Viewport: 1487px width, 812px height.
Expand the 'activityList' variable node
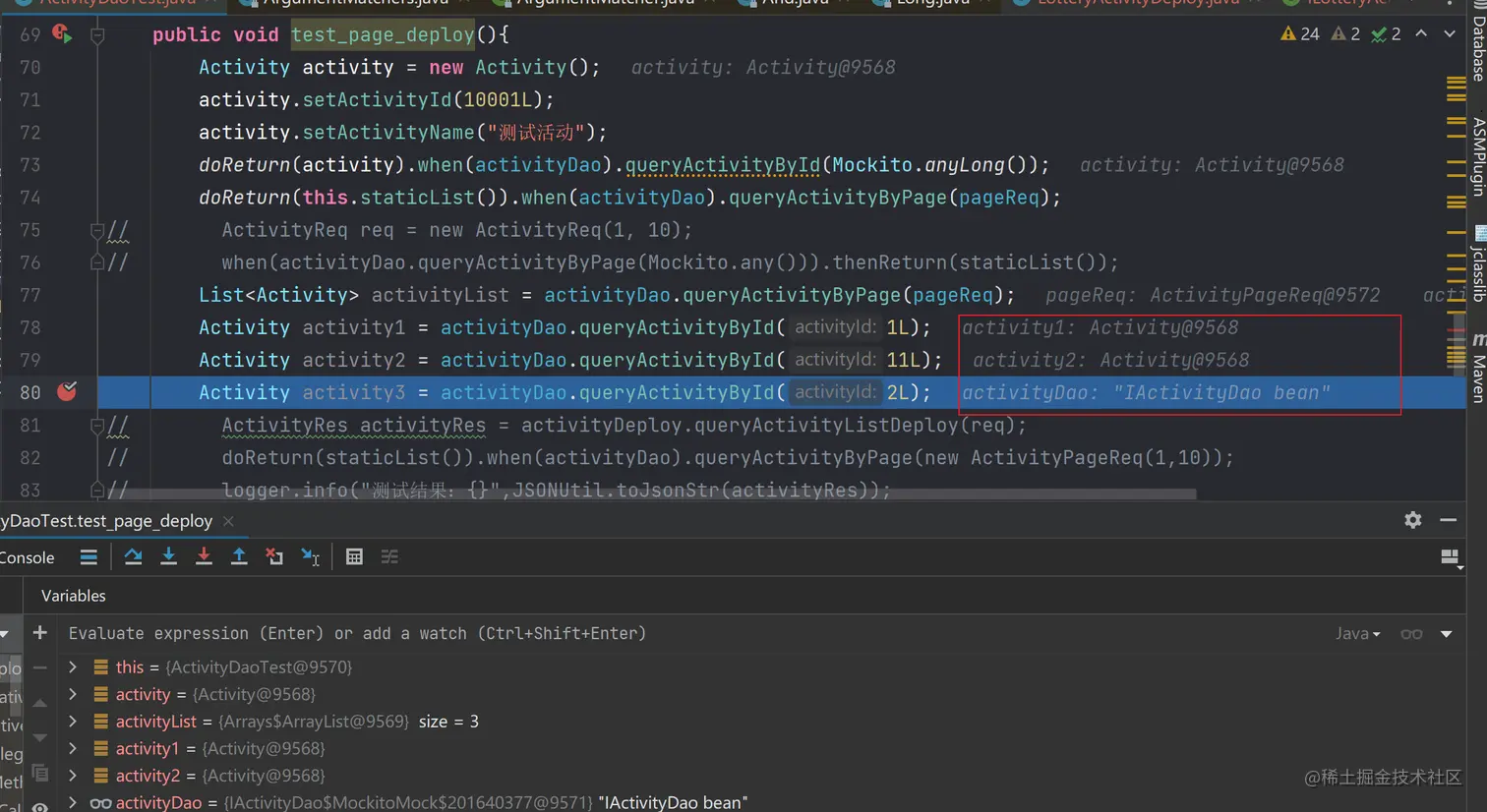73,722
